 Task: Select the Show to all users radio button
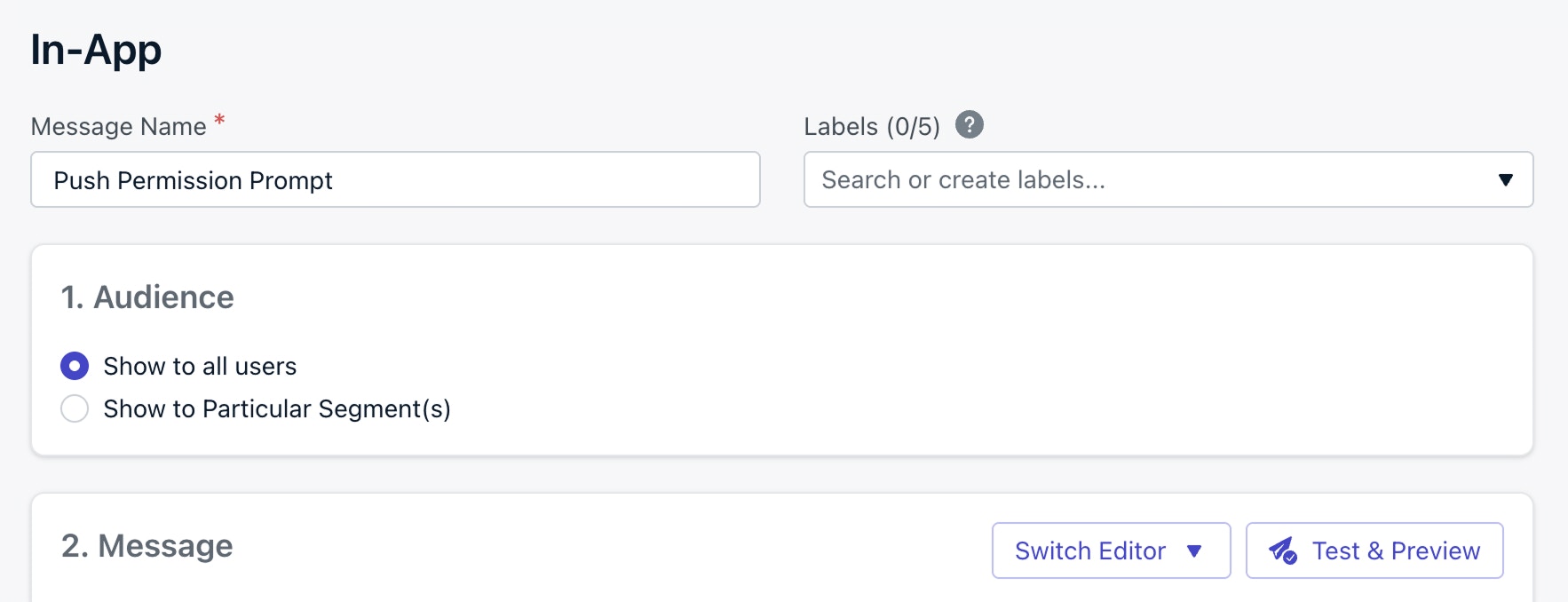(75, 366)
